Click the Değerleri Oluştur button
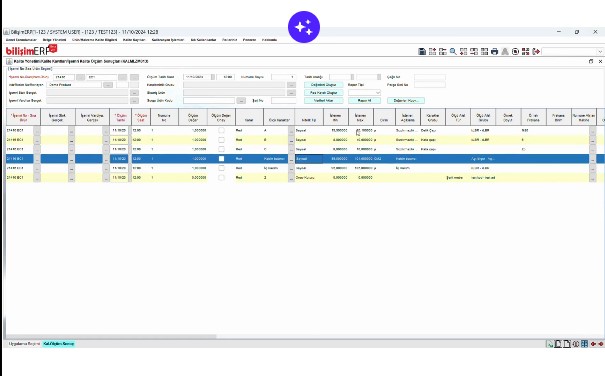This screenshot has width=605, height=376. (x=323, y=85)
